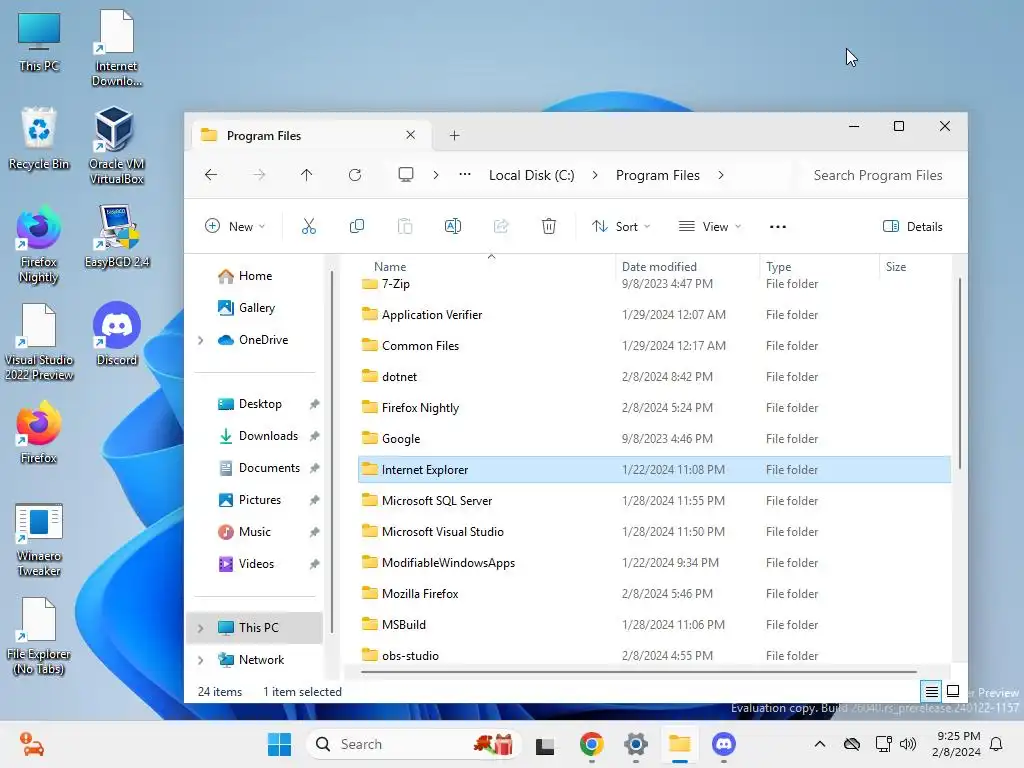Click Program Files breadcrumb
This screenshot has height=768, width=1024.
coord(658,175)
